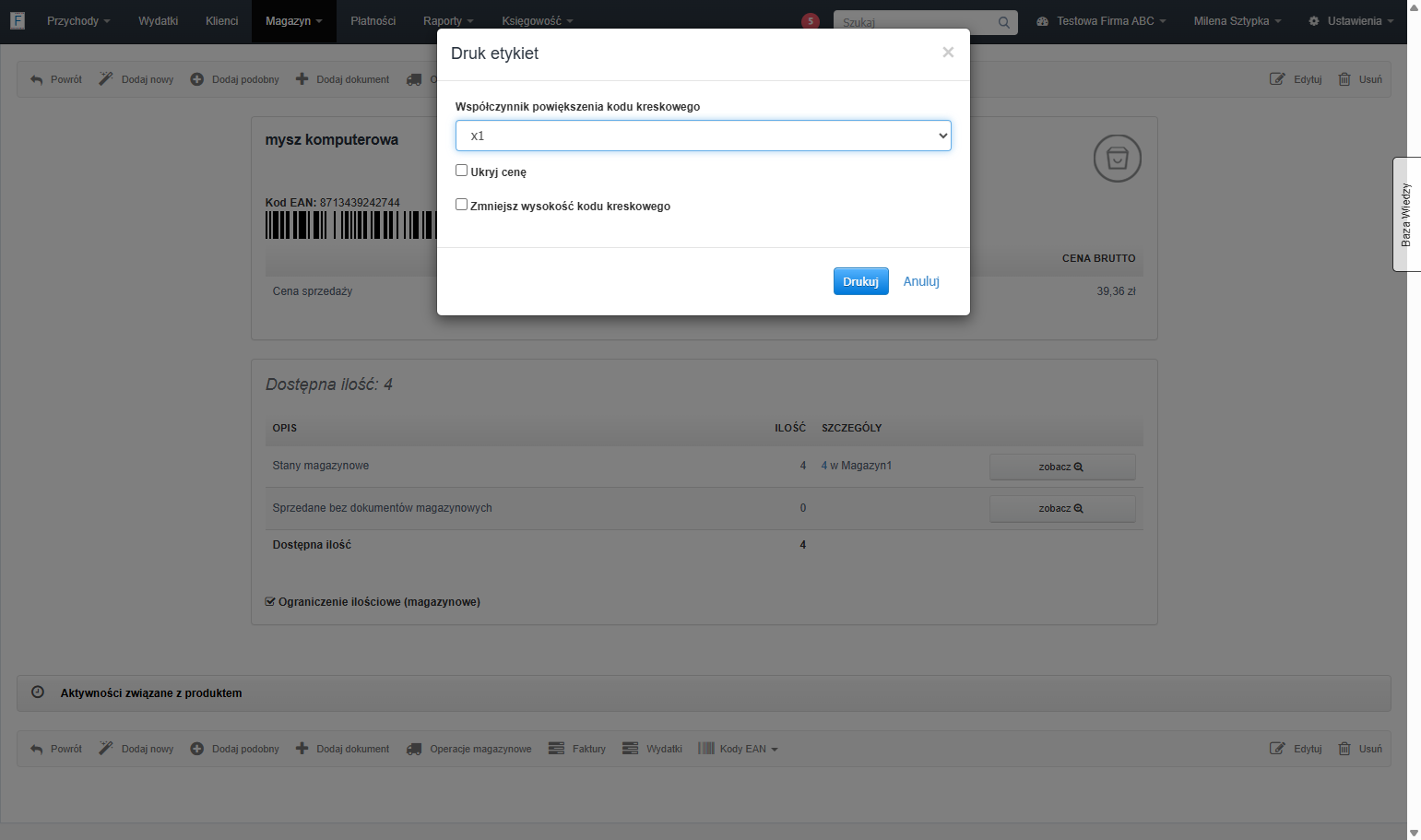This screenshot has height=840, width=1421.
Task: Click Usuń in the top toolbar
Action: pyautogui.click(x=1360, y=79)
